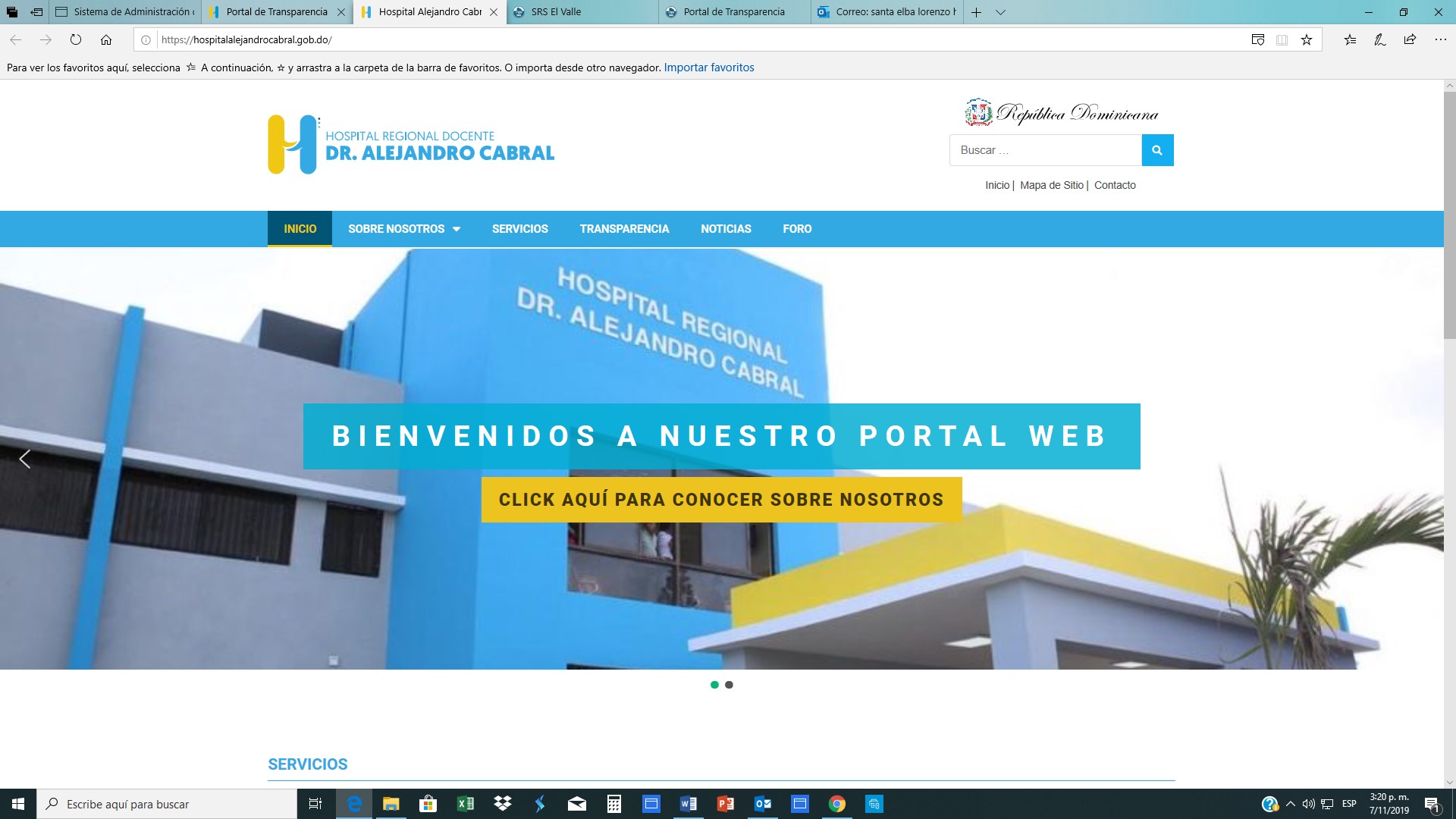Open Edge settings and more menu

pyautogui.click(x=1440, y=40)
